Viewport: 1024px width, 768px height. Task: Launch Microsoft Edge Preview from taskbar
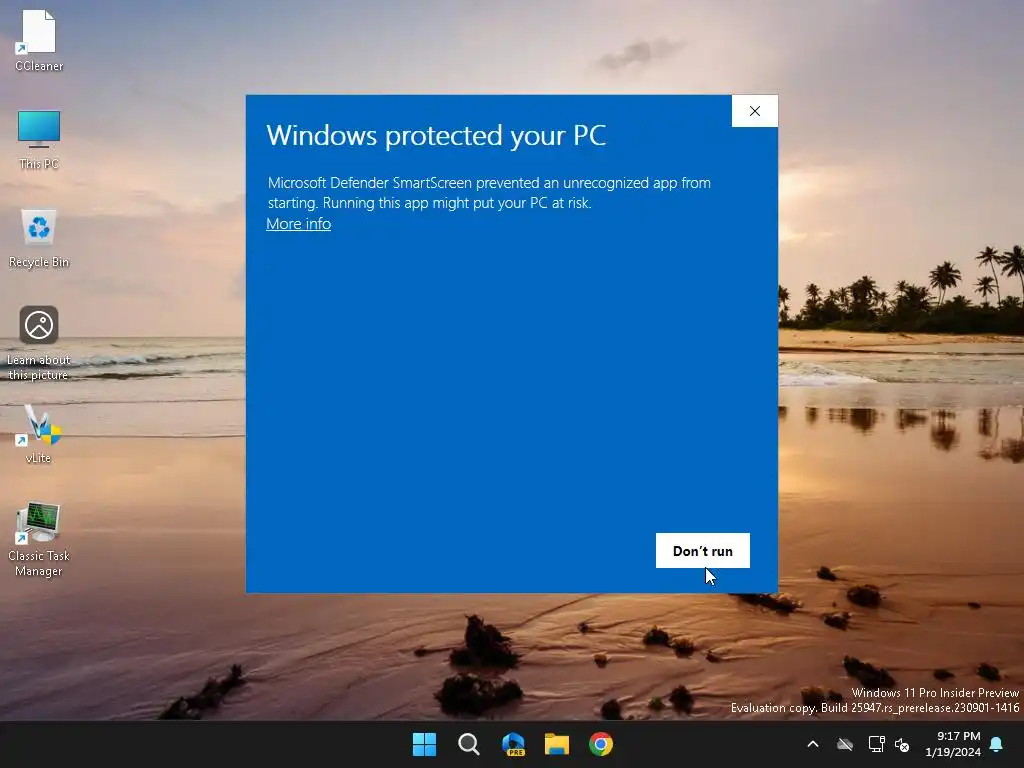[513, 744]
